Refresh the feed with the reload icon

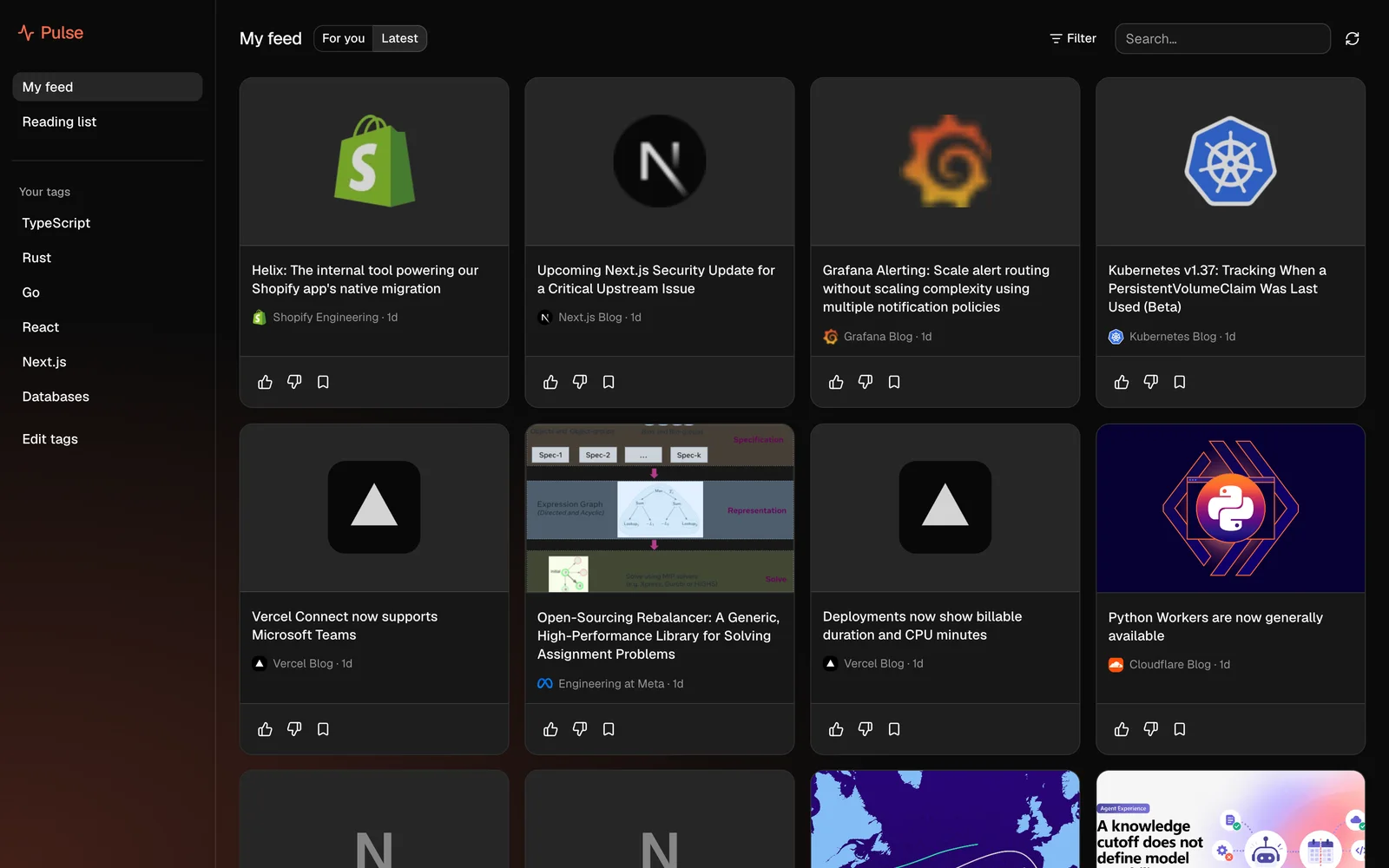(1352, 38)
